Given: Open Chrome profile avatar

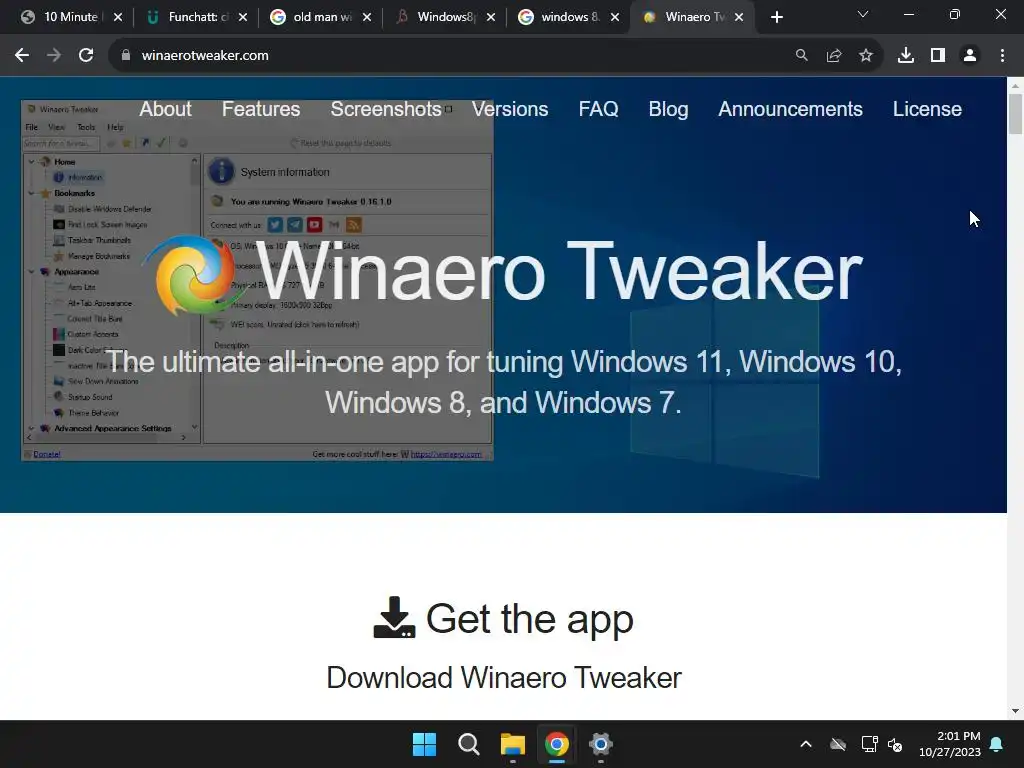Looking at the screenshot, I should (x=970, y=56).
